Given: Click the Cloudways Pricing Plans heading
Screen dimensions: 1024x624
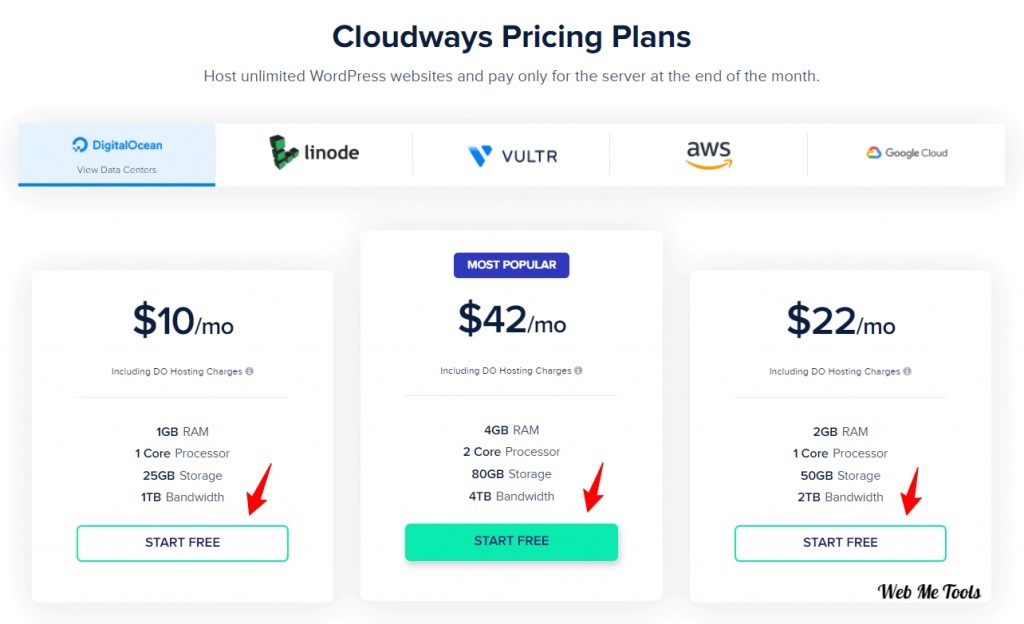Looking at the screenshot, I should [511, 37].
